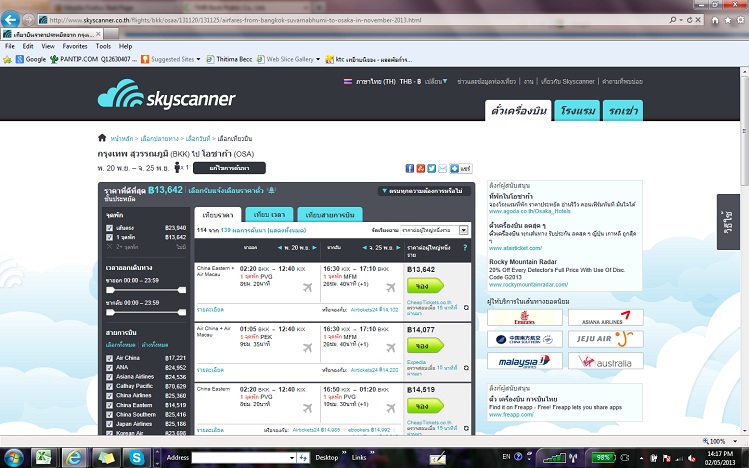The image size is (749, 468).
Task: Expand the dark dropdown panel above results
Action: click(424, 191)
